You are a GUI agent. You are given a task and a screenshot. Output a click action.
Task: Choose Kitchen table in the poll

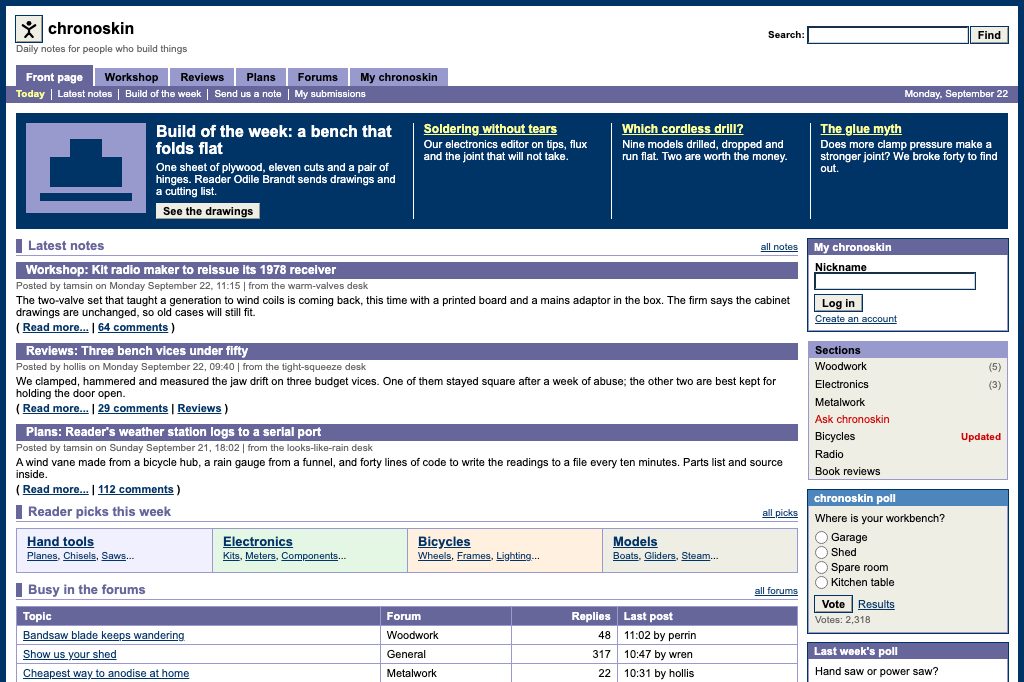pyautogui.click(x=822, y=583)
